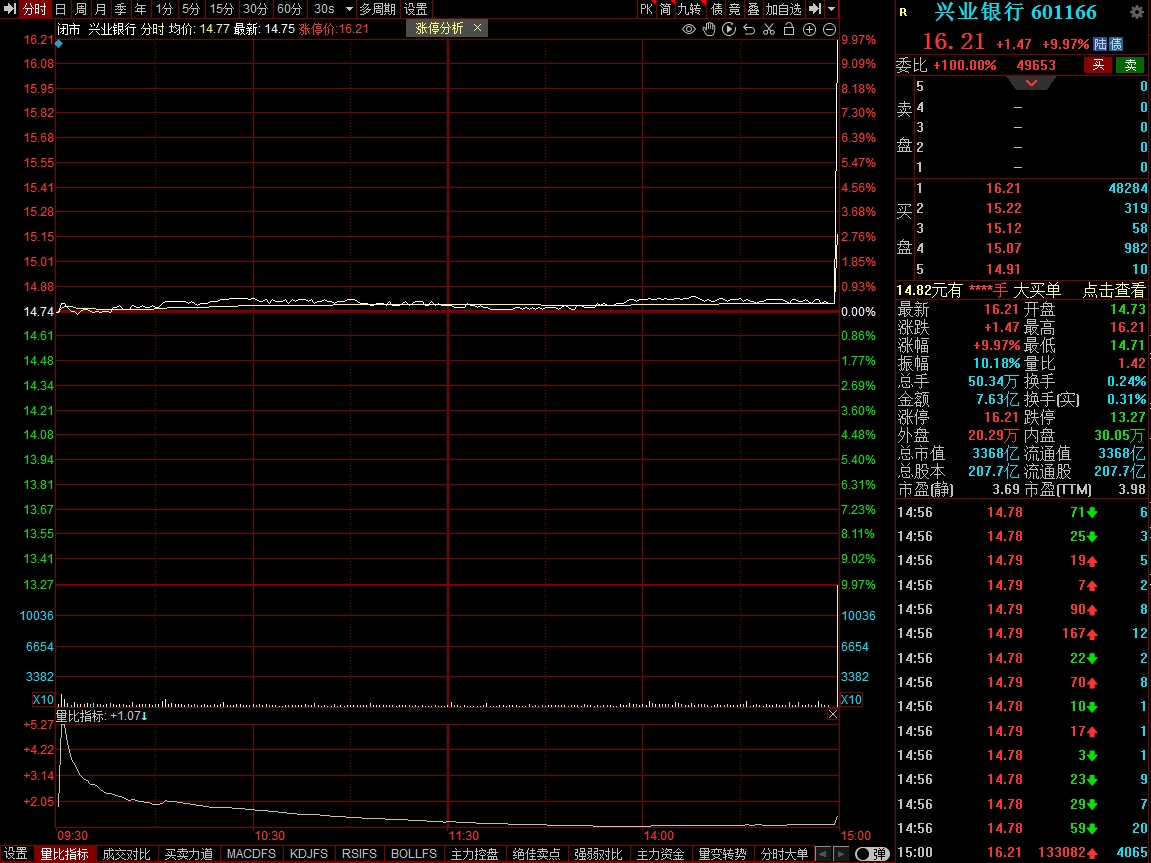The width and height of the screenshot is (1151, 863).
Task: Toggle the eye visibility icon in chart toolbar
Action: (x=689, y=29)
